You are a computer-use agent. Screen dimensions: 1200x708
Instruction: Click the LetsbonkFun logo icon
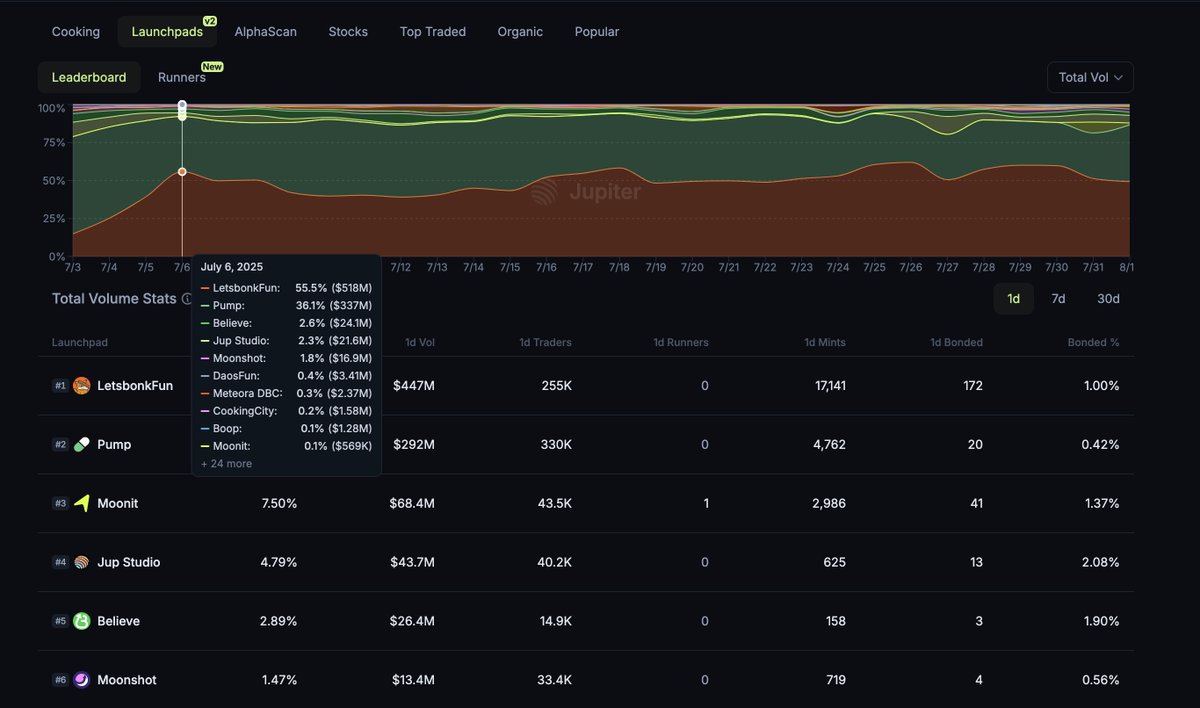(x=82, y=386)
